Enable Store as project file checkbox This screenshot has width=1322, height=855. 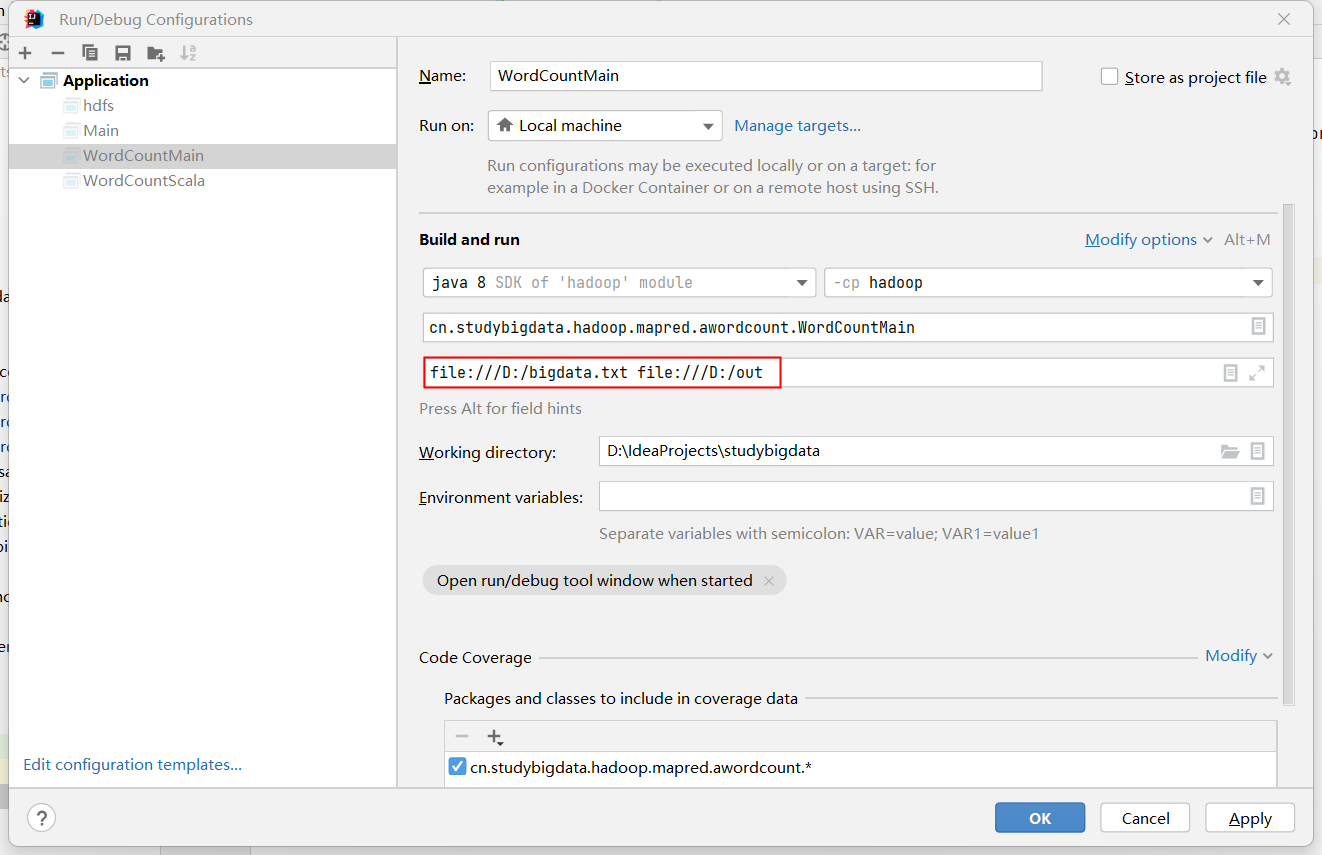1109,77
